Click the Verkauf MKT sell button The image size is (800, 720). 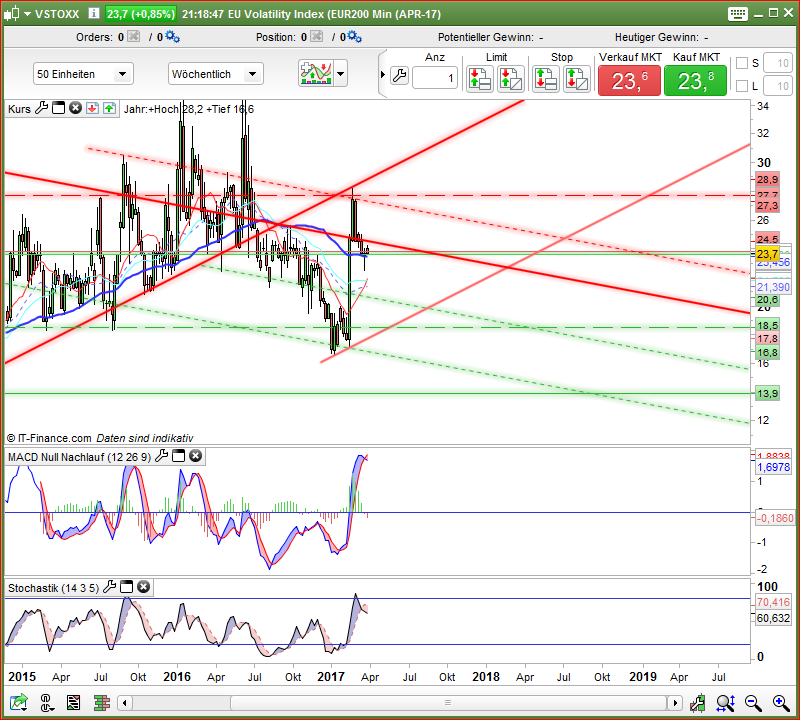pos(629,80)
